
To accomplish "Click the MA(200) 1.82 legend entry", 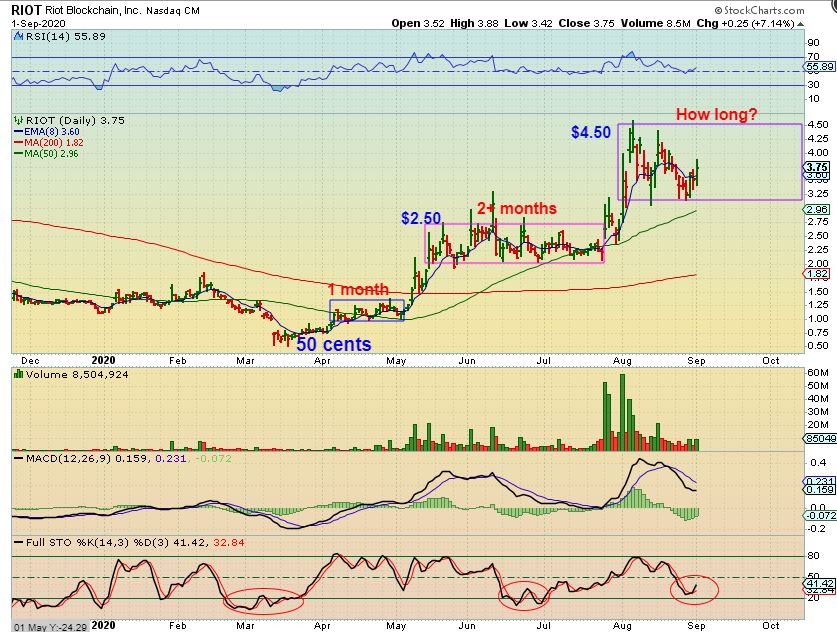I will [54, 143].
